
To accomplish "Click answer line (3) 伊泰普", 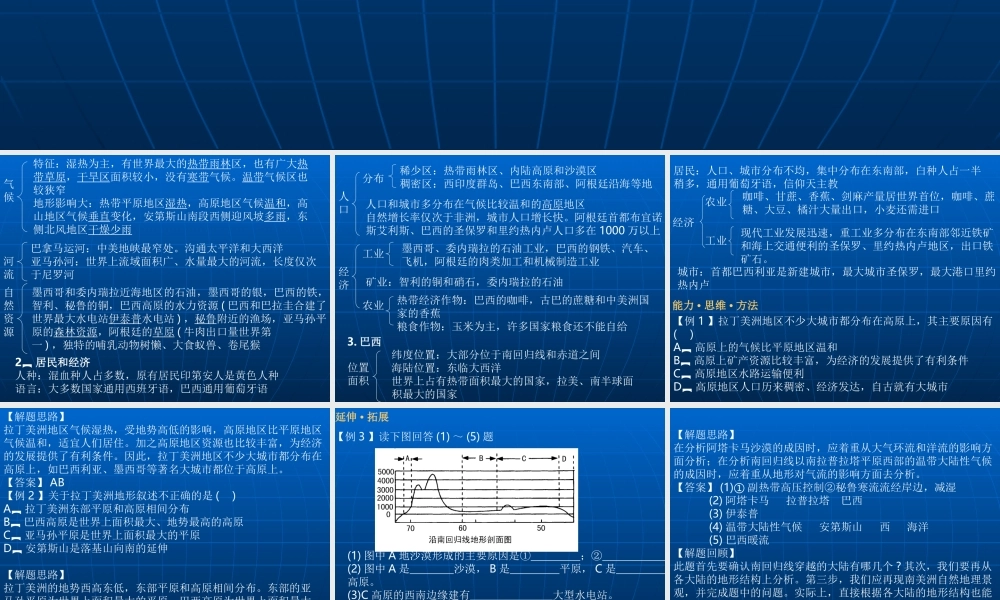I will tap(733, 513).
